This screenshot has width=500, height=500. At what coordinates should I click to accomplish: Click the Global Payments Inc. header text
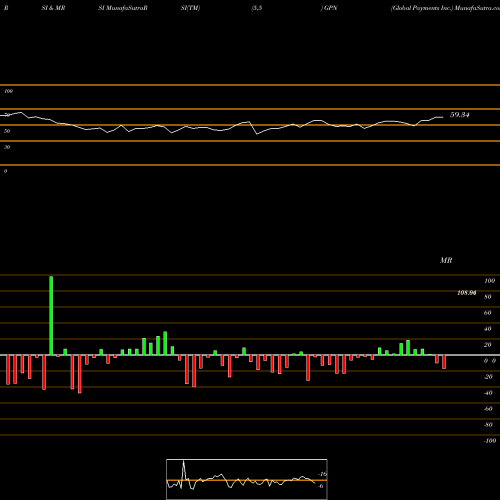tap(422, 8)
